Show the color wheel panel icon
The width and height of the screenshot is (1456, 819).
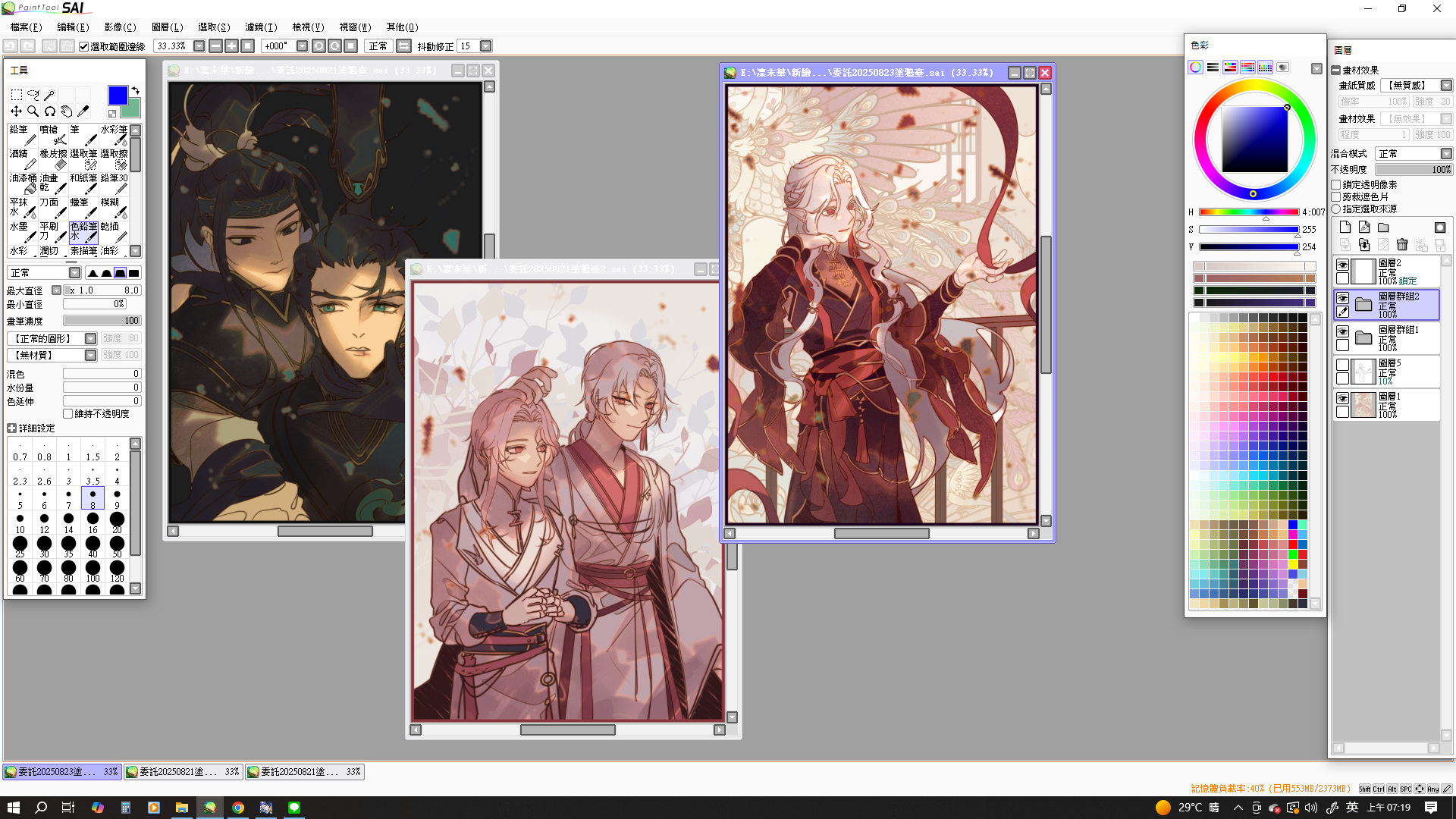[x=1195, y=67]
